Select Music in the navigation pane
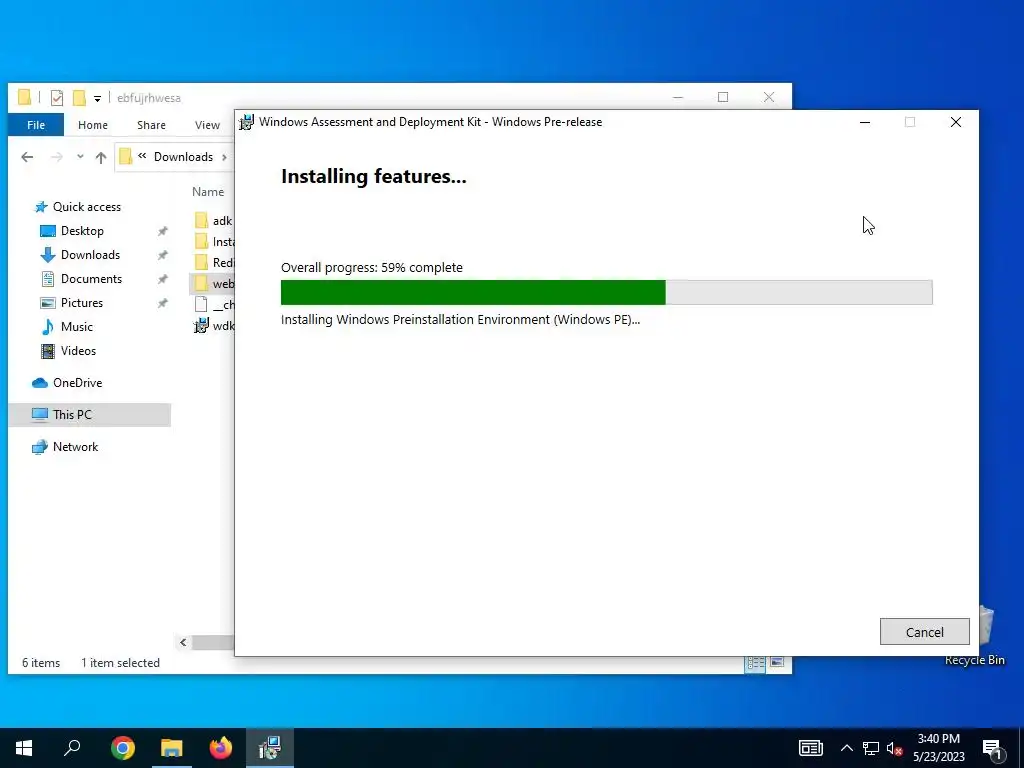Screen dimensions: 1024x768 pos(76,327)
